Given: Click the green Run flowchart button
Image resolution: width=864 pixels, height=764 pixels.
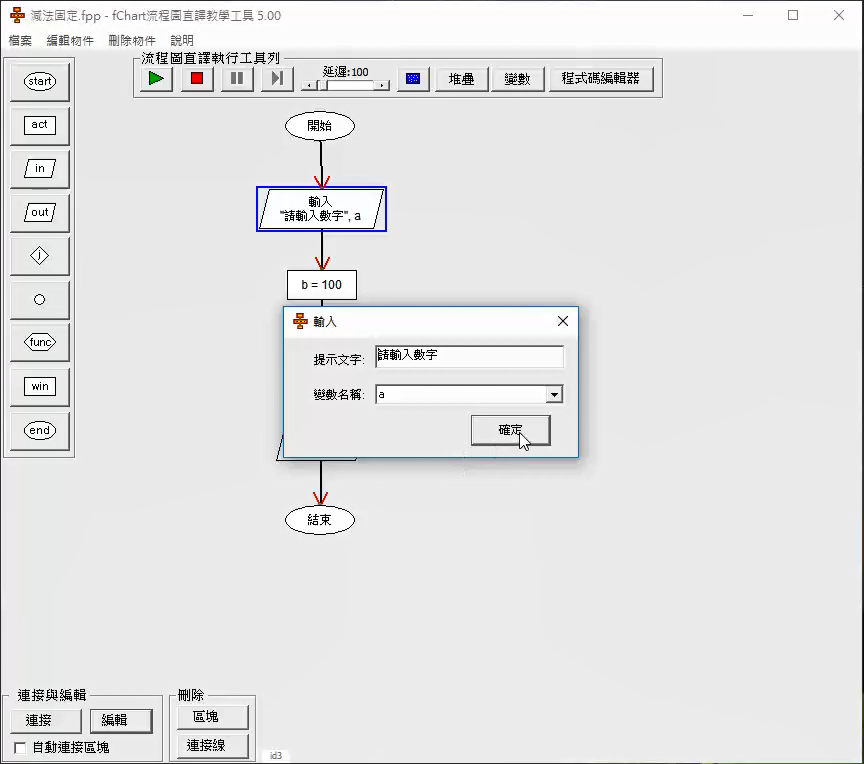Looking at the screenshot, I should point(156,79).
